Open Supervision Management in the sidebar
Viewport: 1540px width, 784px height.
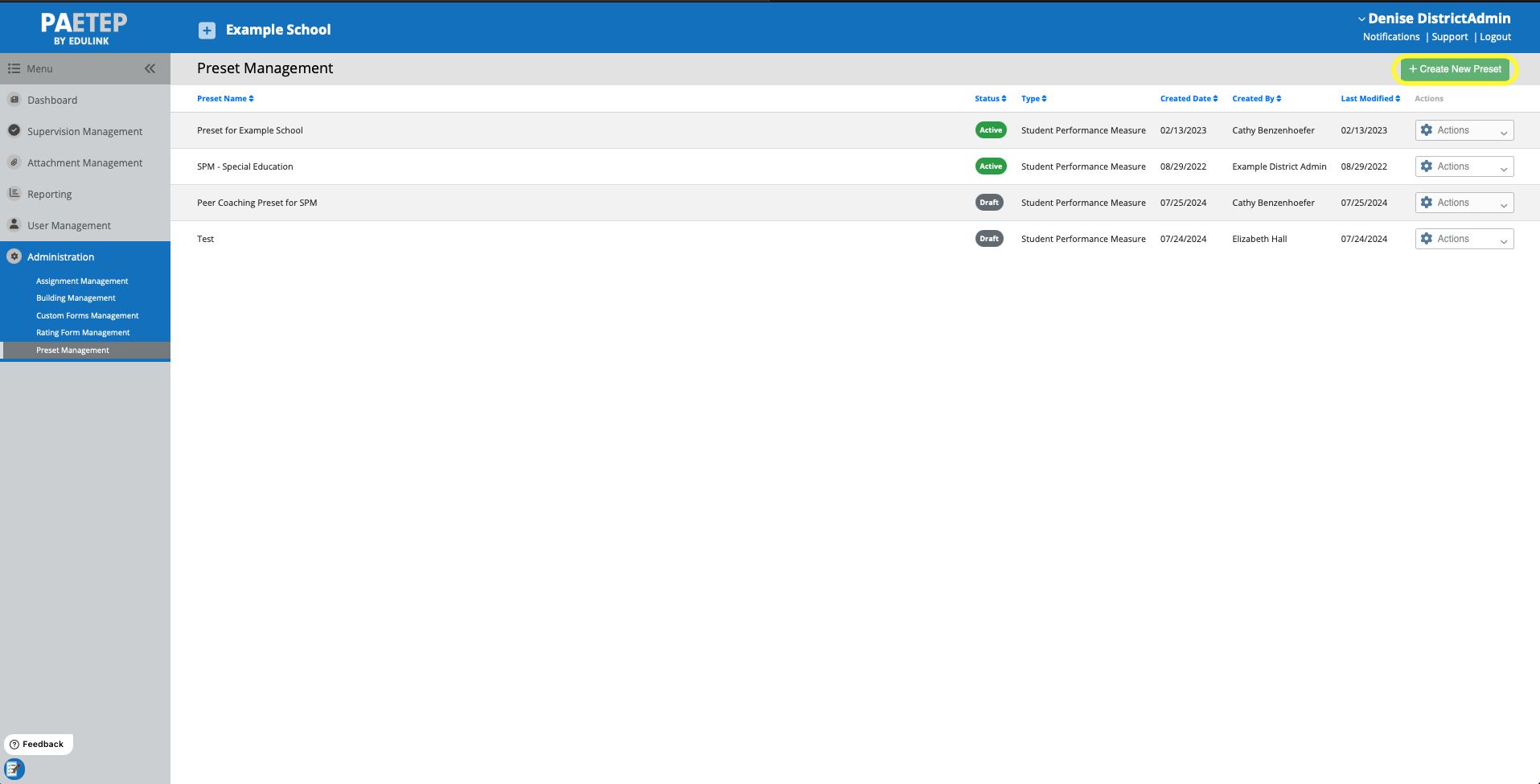coord(84,132)
